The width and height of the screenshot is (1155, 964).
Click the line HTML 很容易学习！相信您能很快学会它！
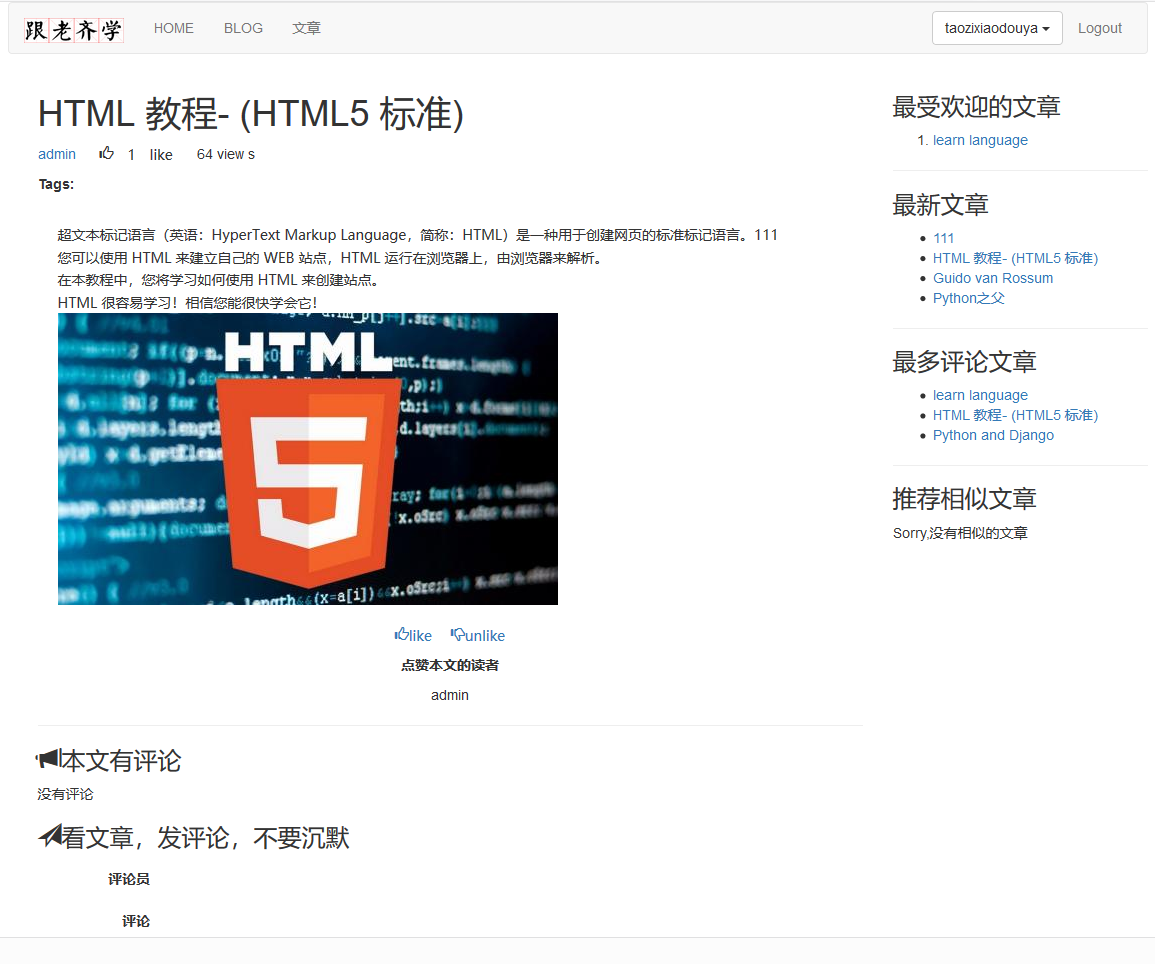point(187,302)
